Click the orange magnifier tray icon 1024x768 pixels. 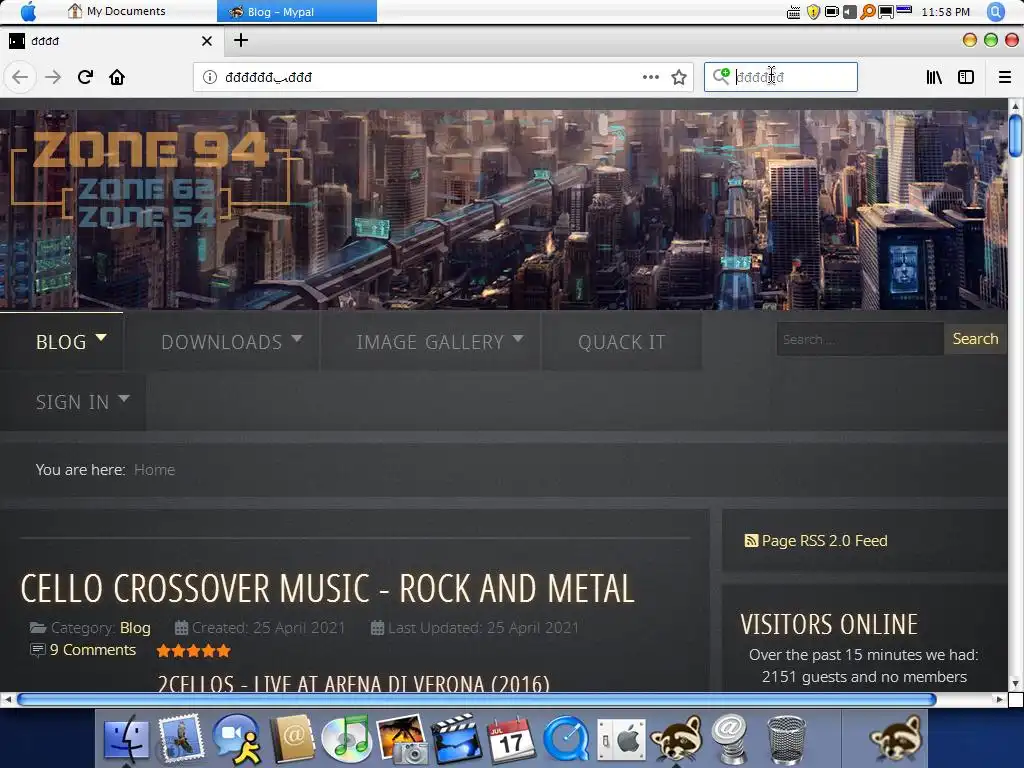coord(867,12)
